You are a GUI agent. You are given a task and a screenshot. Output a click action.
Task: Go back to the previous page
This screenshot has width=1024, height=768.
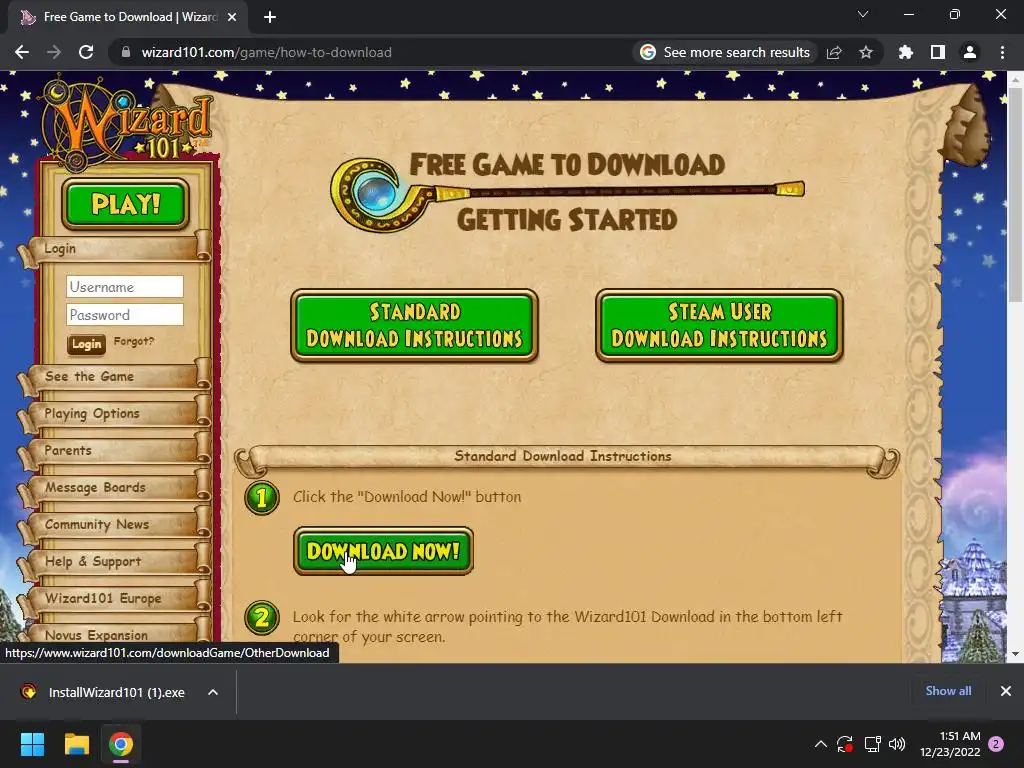click(x=22, y=52)
